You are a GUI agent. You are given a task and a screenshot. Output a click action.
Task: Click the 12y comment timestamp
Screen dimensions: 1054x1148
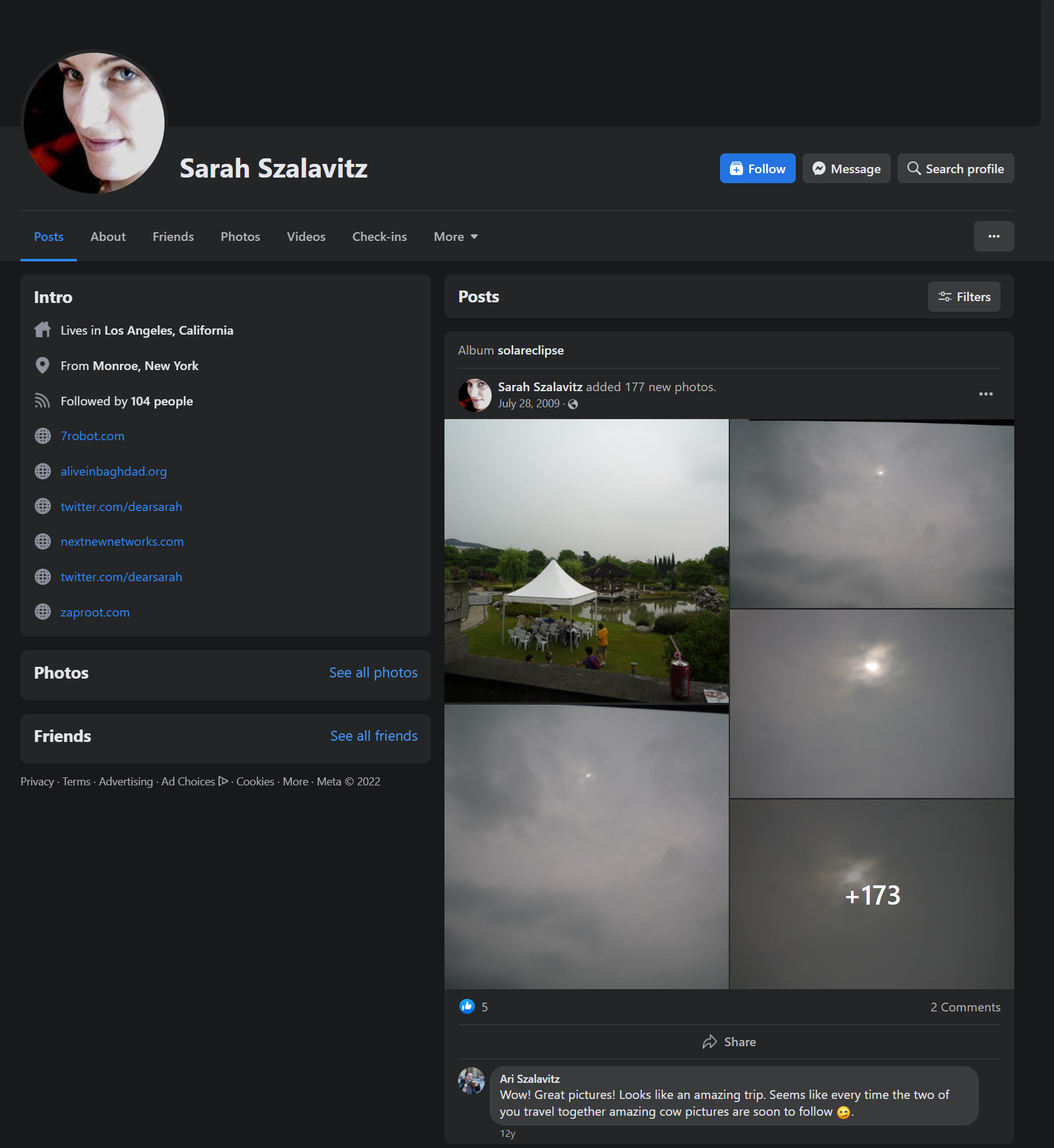[507, 1134]
